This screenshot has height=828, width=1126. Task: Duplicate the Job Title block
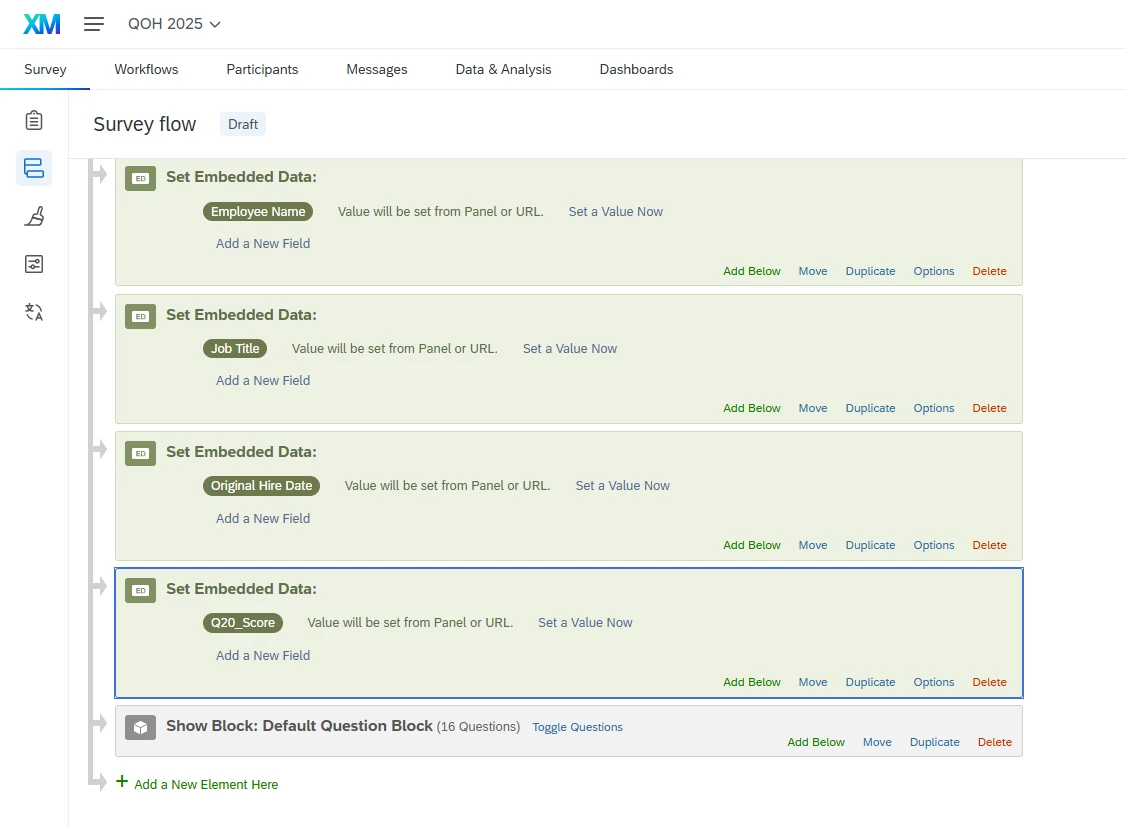point(870,409)
